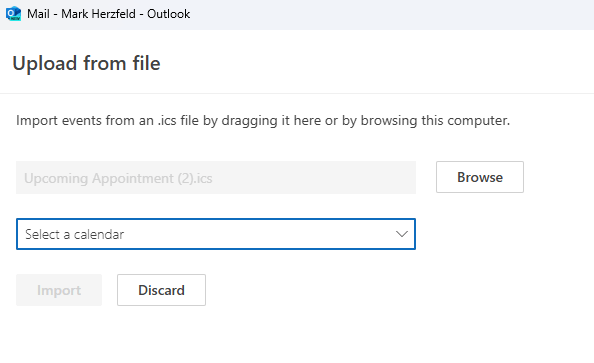This screenshot has height=363, width=594.
Task: Click the word 'Upload' in the page heading
Action: [45, 64]
